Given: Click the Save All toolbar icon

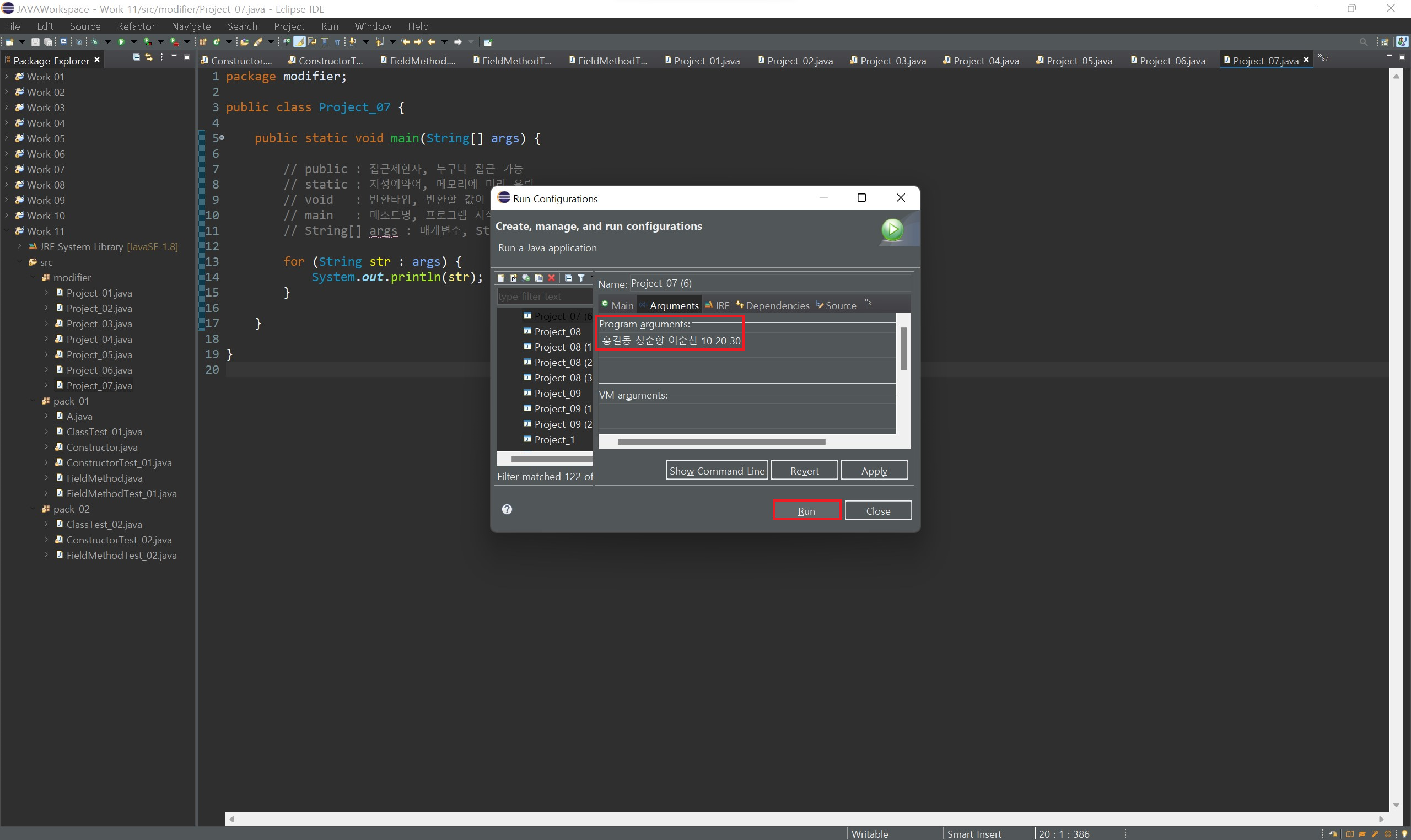Looking at the screenshot, I should click(x=48, y=42).
